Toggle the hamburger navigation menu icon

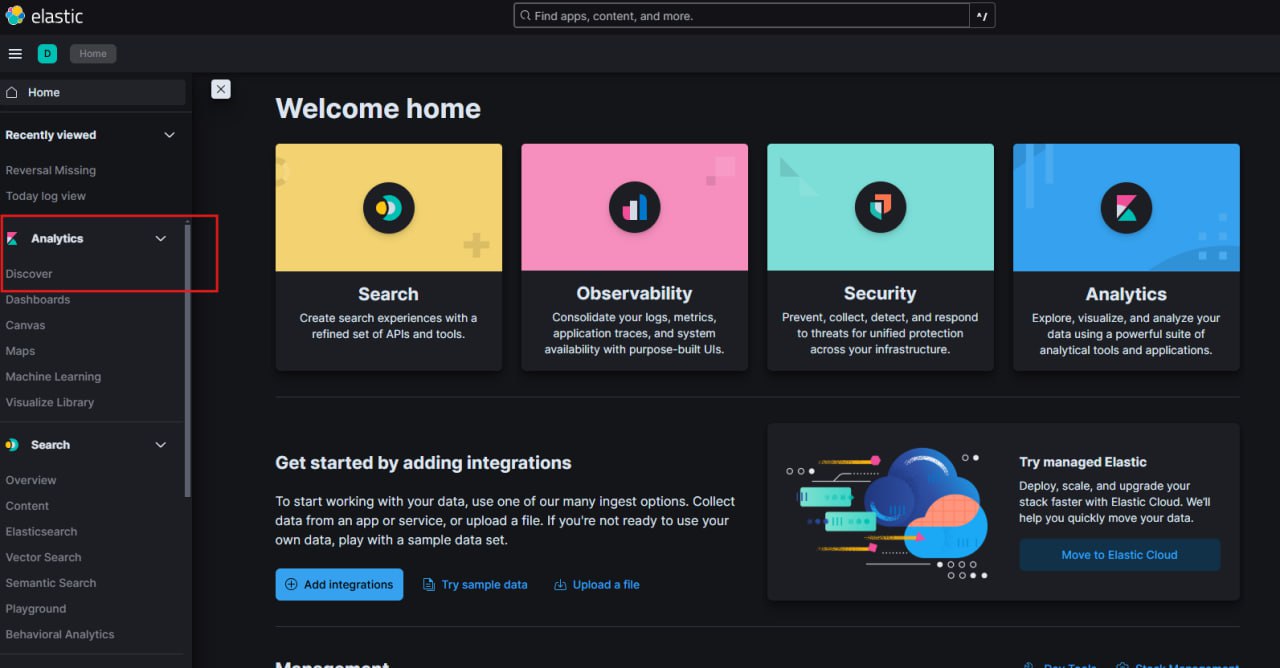[15, 54]
